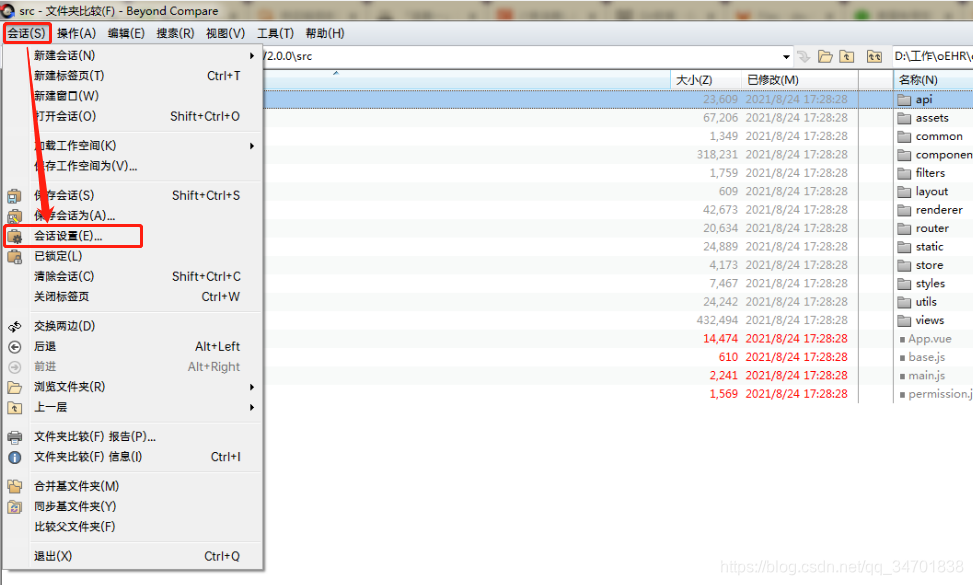Viewport: 973px width, 585px height.
Task: Click right path field D:\工作\oEHR
Action: (x=933, y=56)
